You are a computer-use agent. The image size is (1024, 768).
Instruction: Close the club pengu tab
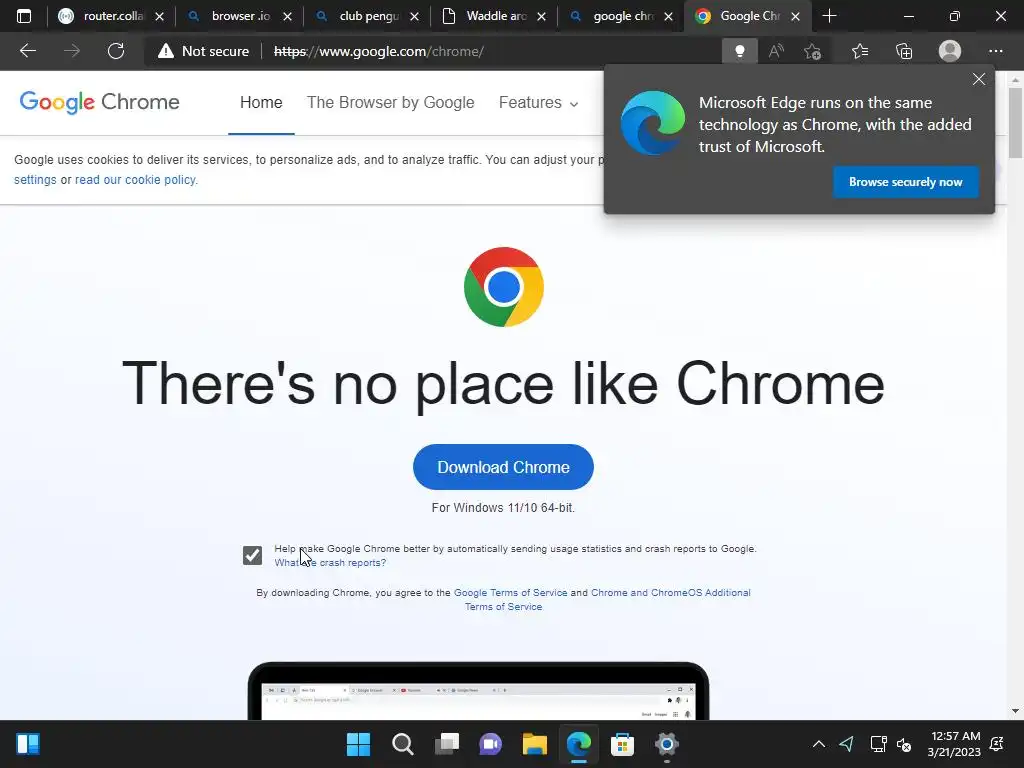pos(414,17)
